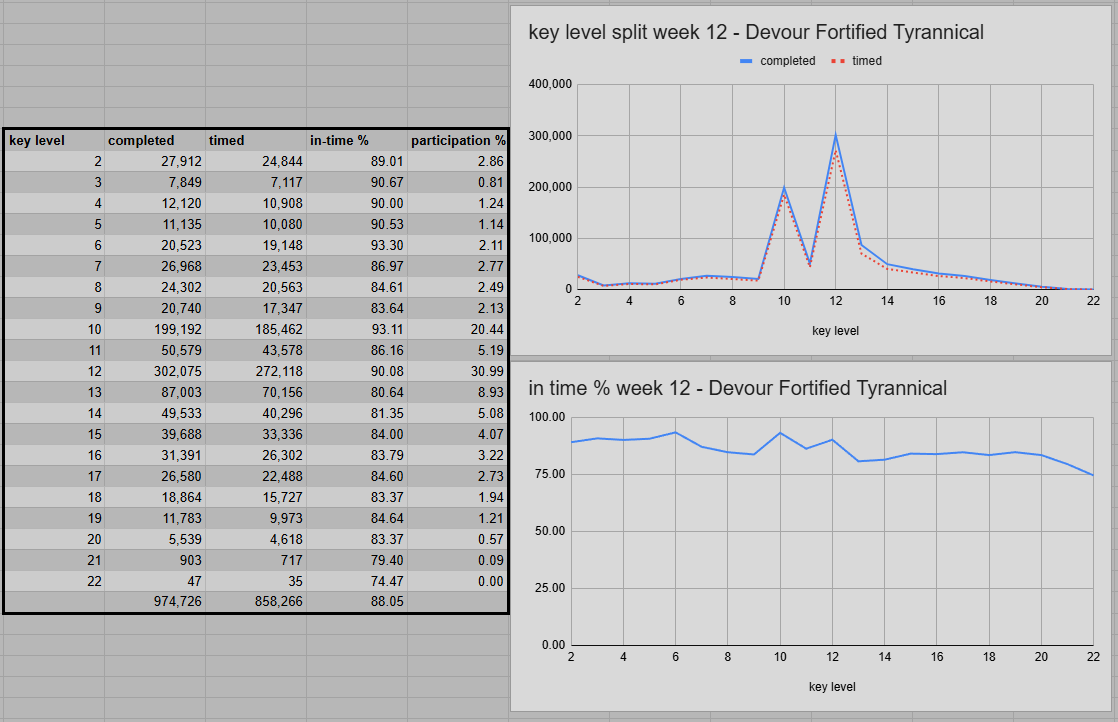Click the 'key level' column header cell
This screenshot has height=722, width=1118.
(54, 140)
